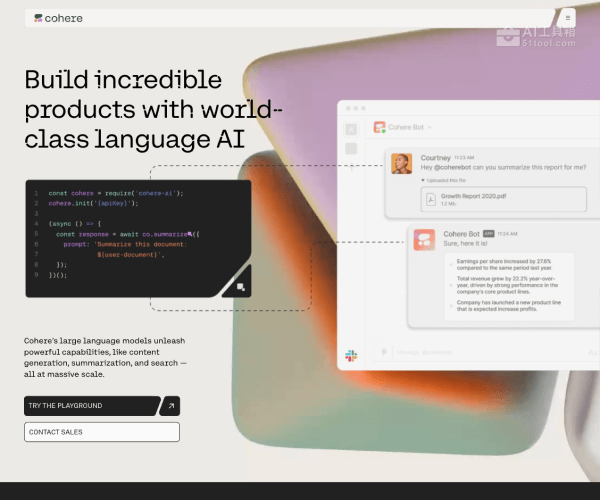600x500 pixels.
Task: Click Courtney's profile photo
Action: [x=402, y=163]
